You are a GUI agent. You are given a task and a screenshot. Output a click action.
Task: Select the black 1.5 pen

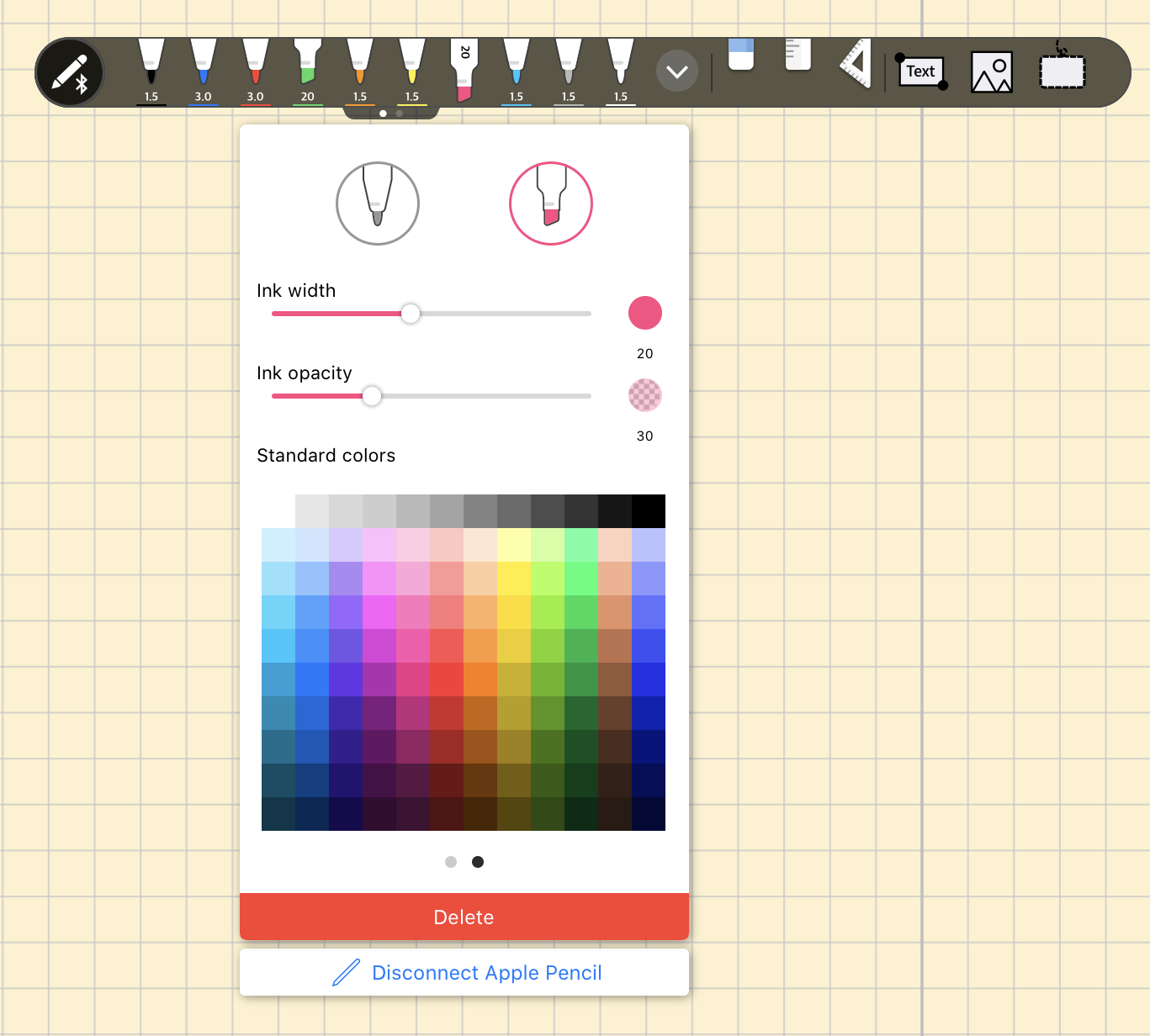point(151,71)
